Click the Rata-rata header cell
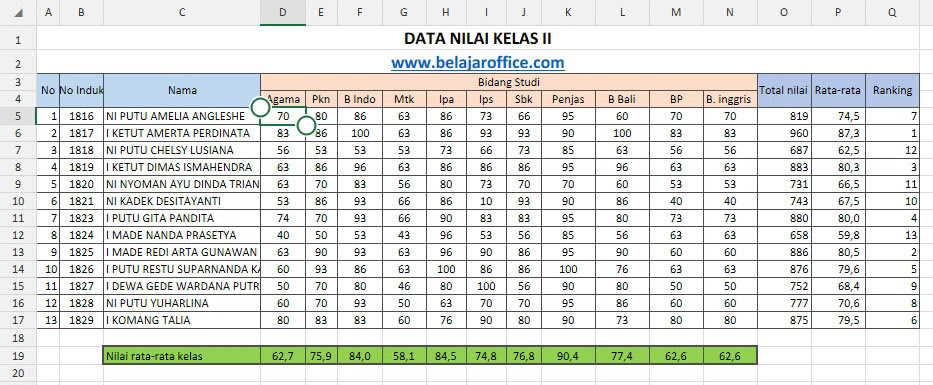Viewport: 933px width, 385px height. pos(838,90)
